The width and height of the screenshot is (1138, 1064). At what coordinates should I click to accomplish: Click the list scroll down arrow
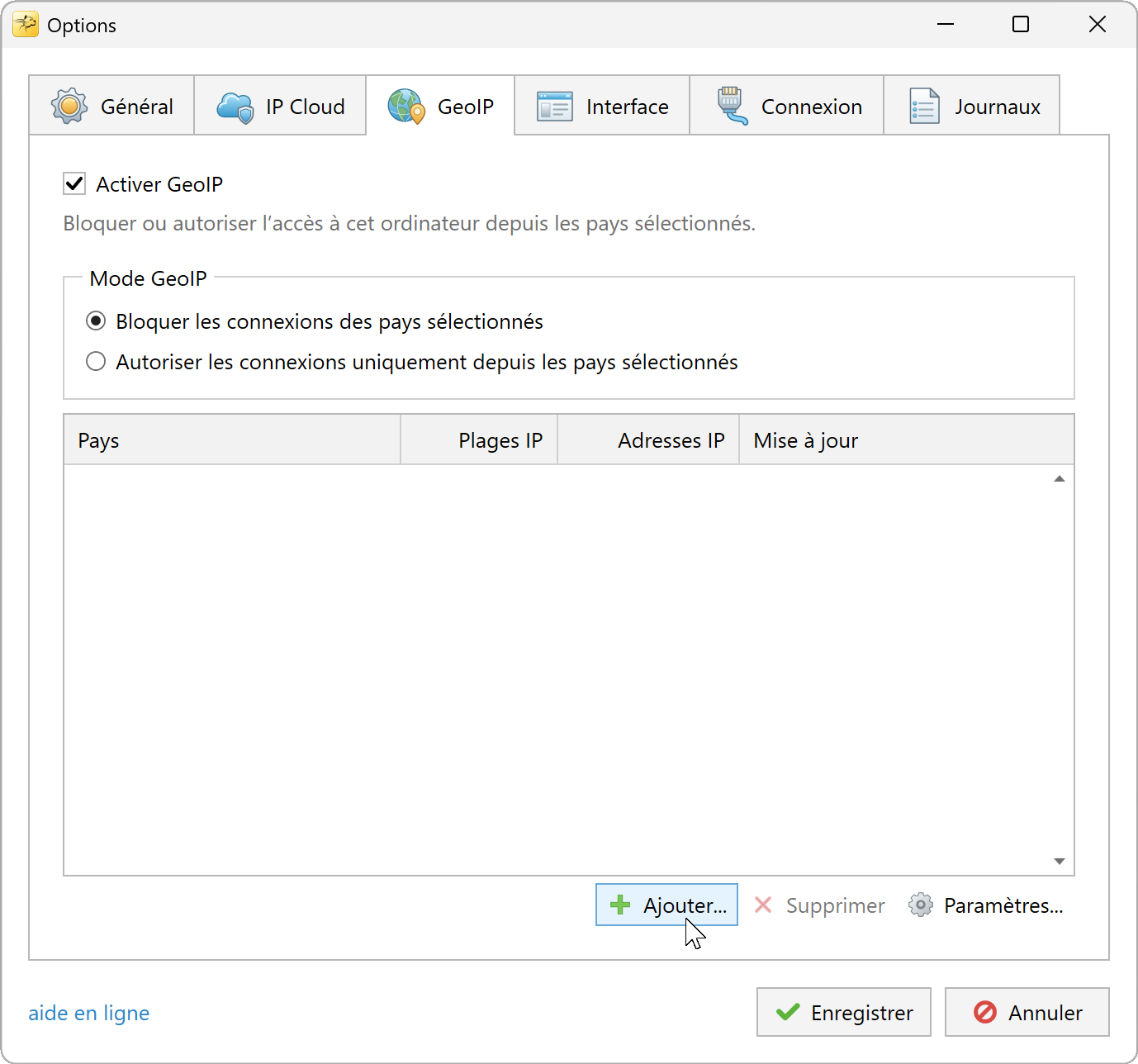1060,862
